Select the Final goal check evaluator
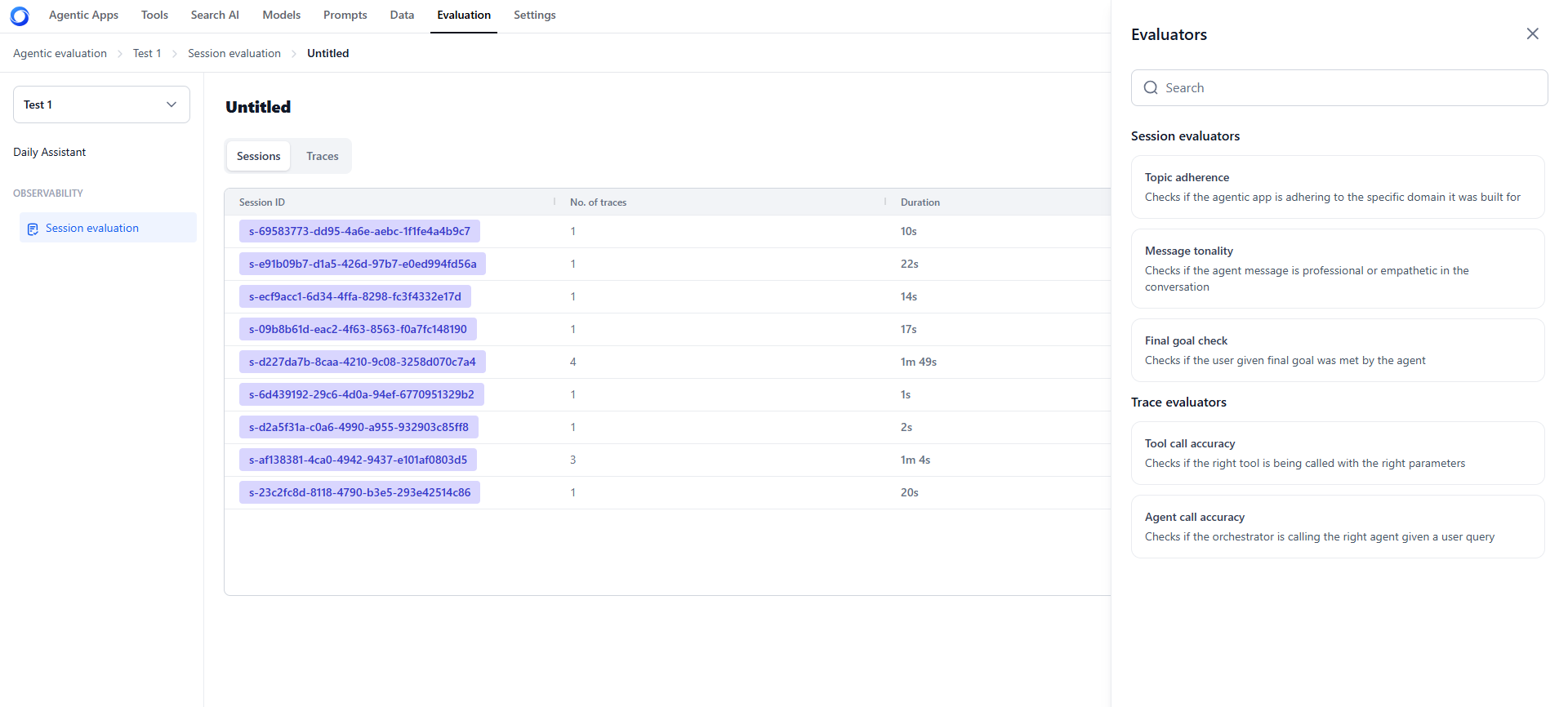Image resolution: width=1568 pixels, height=707 pixels. [x=1338, y=350]
